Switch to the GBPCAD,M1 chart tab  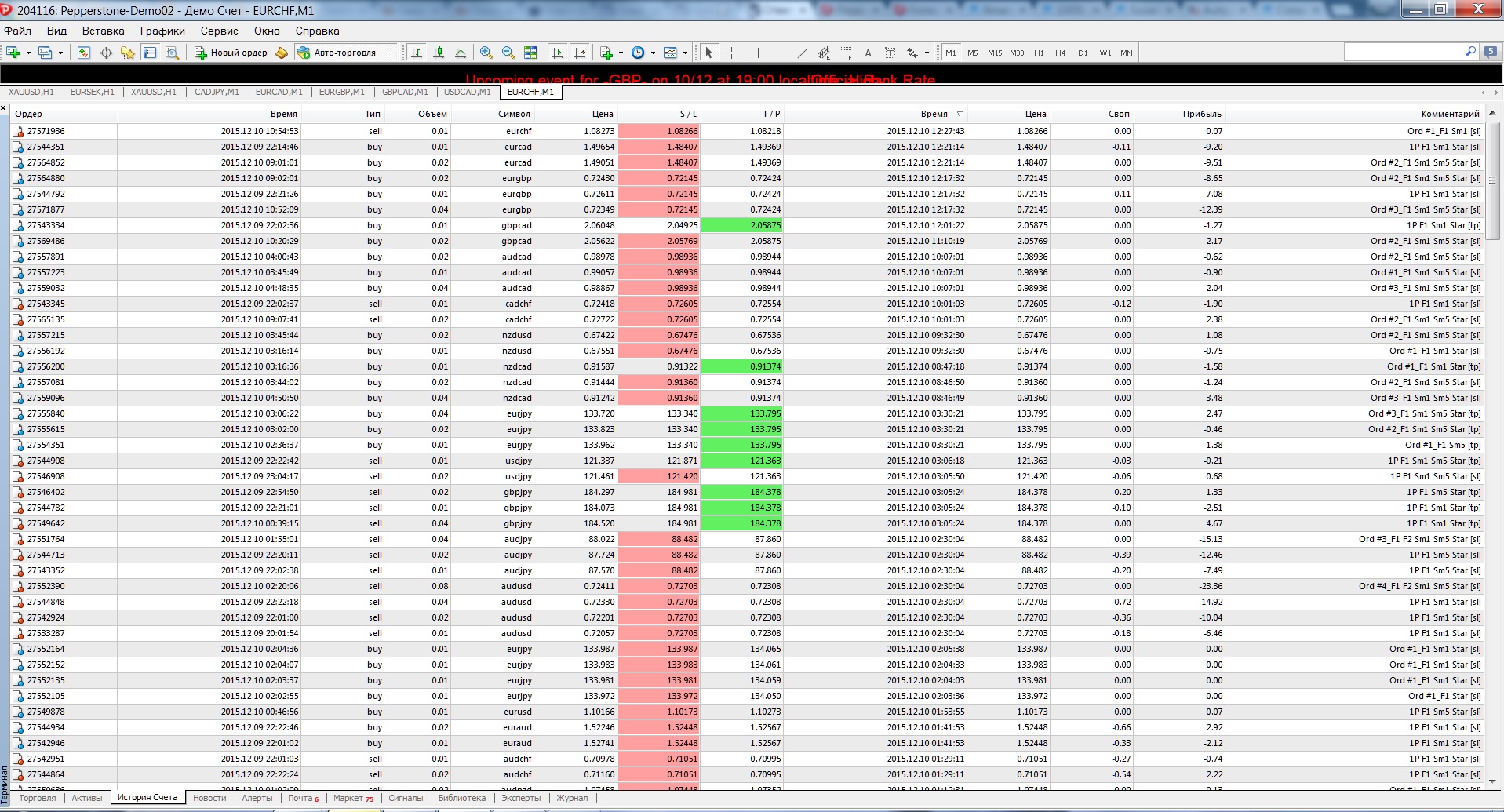[405, 92]
